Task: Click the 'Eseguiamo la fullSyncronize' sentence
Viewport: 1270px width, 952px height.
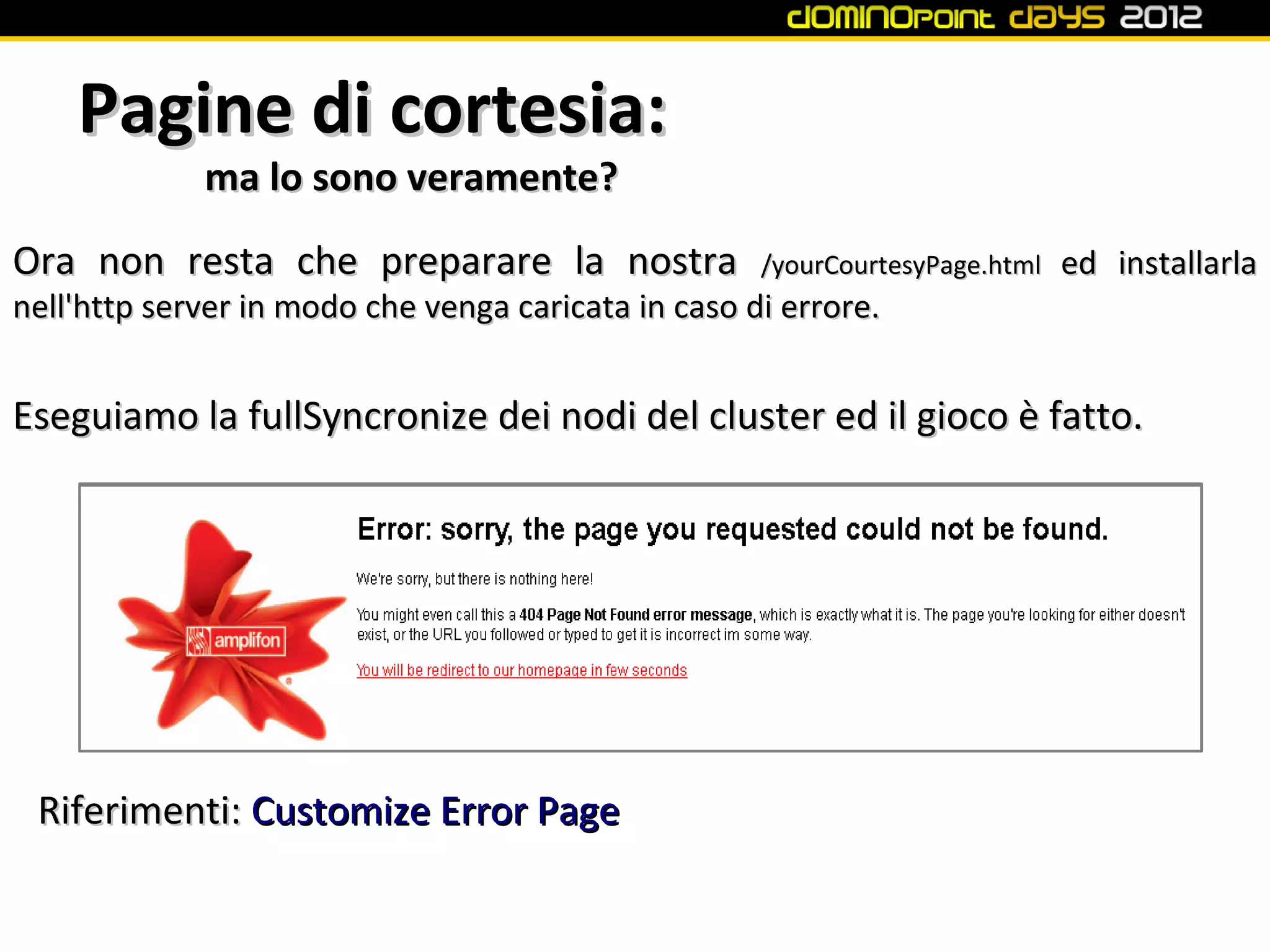Action: [577, 416]
